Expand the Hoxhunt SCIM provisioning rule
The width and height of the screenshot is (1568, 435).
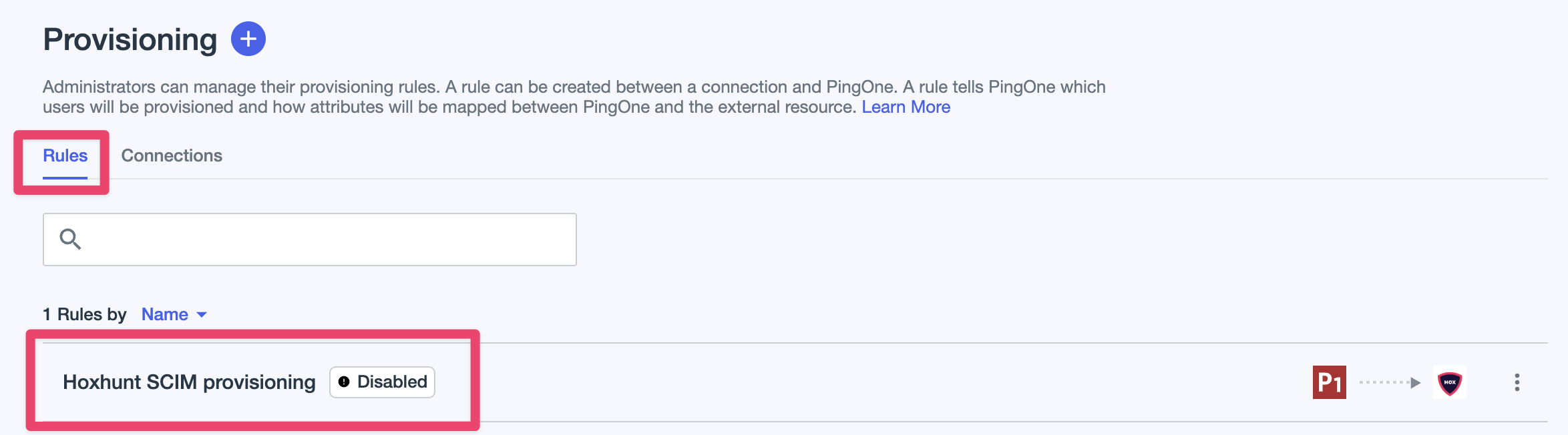[x=795, y=382]
